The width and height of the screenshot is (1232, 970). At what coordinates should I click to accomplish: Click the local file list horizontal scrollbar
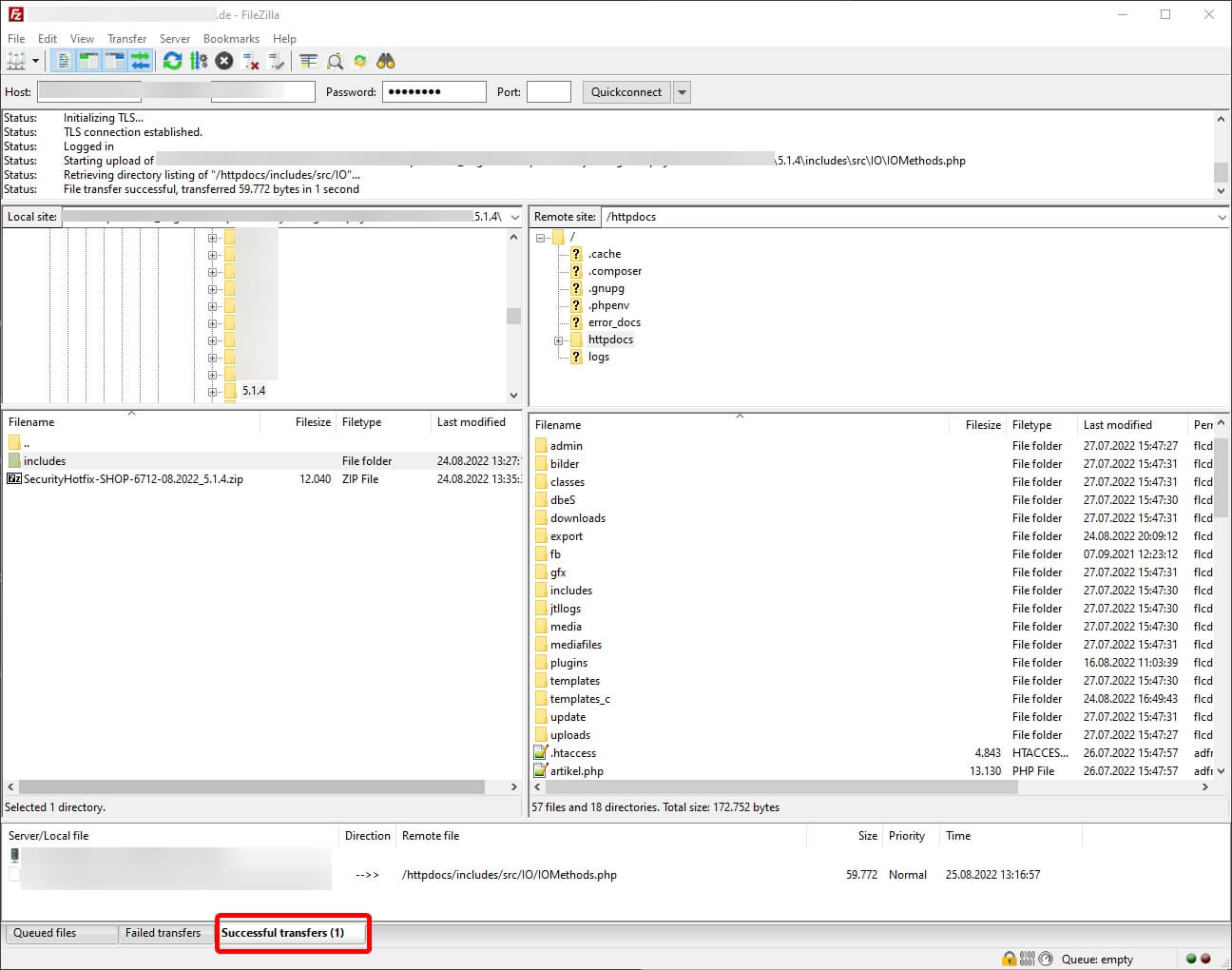[252, 787]
